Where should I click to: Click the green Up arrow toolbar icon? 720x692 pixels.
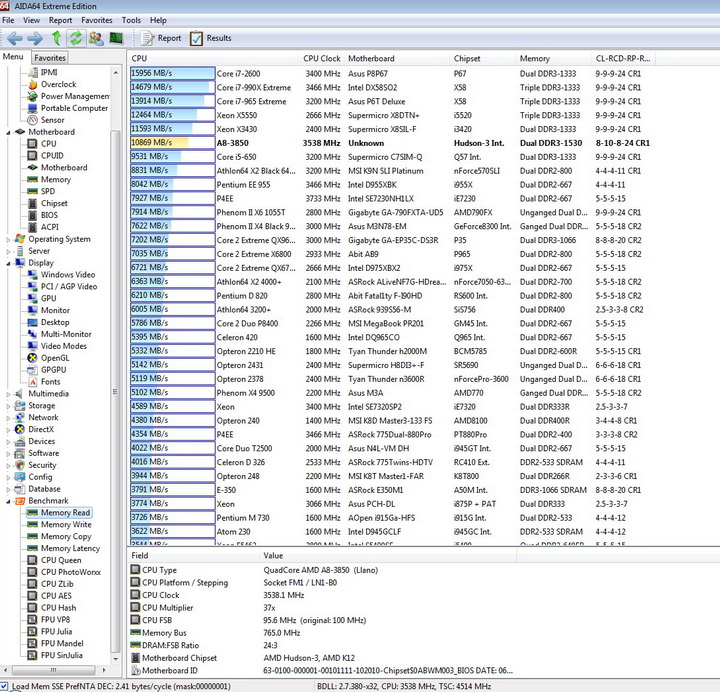click(x=56, y=38)
